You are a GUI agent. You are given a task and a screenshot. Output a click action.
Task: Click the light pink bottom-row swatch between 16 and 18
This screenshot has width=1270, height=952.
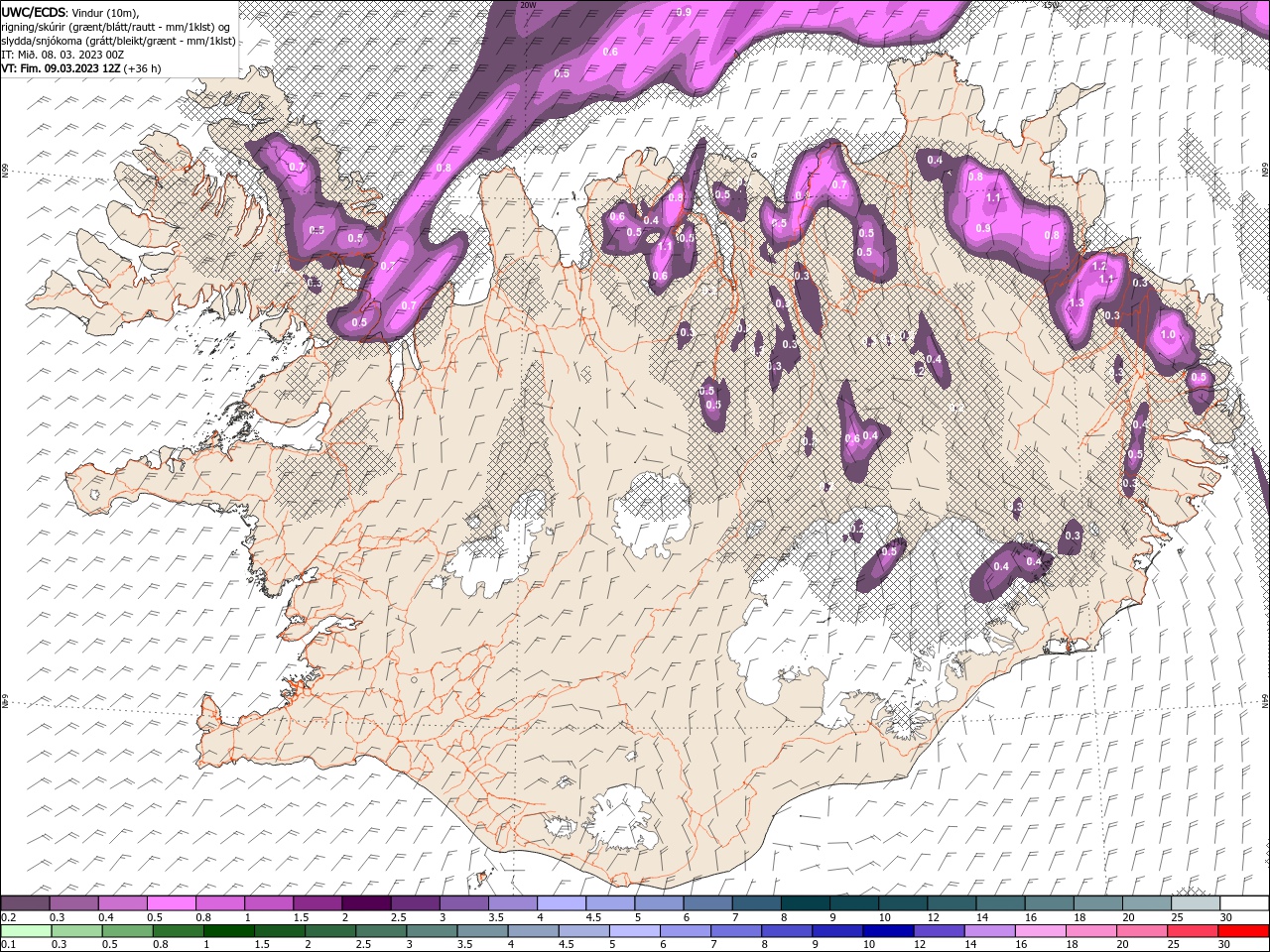click(x=1039, y=931)
